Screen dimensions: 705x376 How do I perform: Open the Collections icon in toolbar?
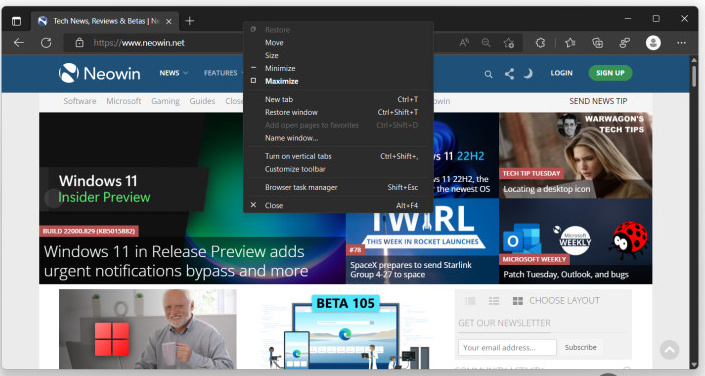597,43
